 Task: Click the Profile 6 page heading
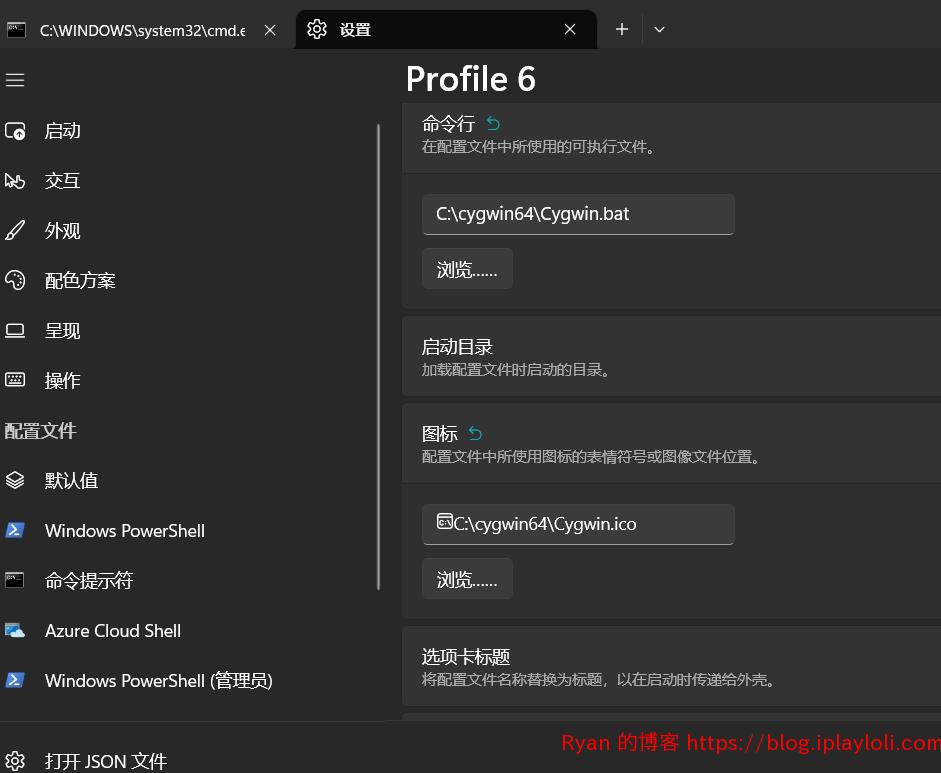tap(470, 79)
